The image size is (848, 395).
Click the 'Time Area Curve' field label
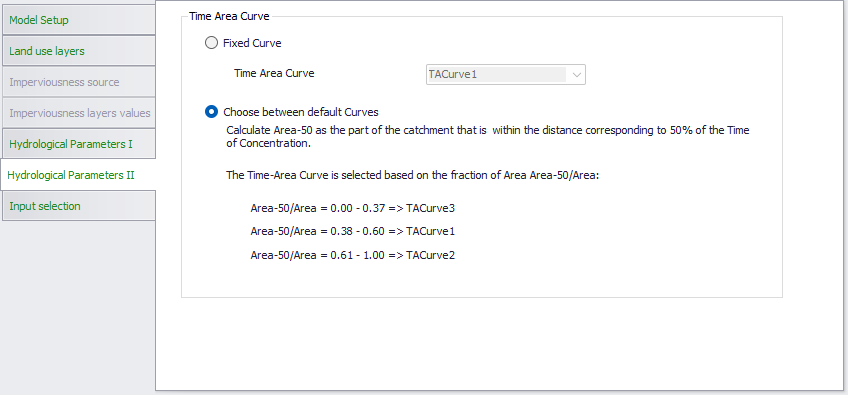[x=274, y=73]
